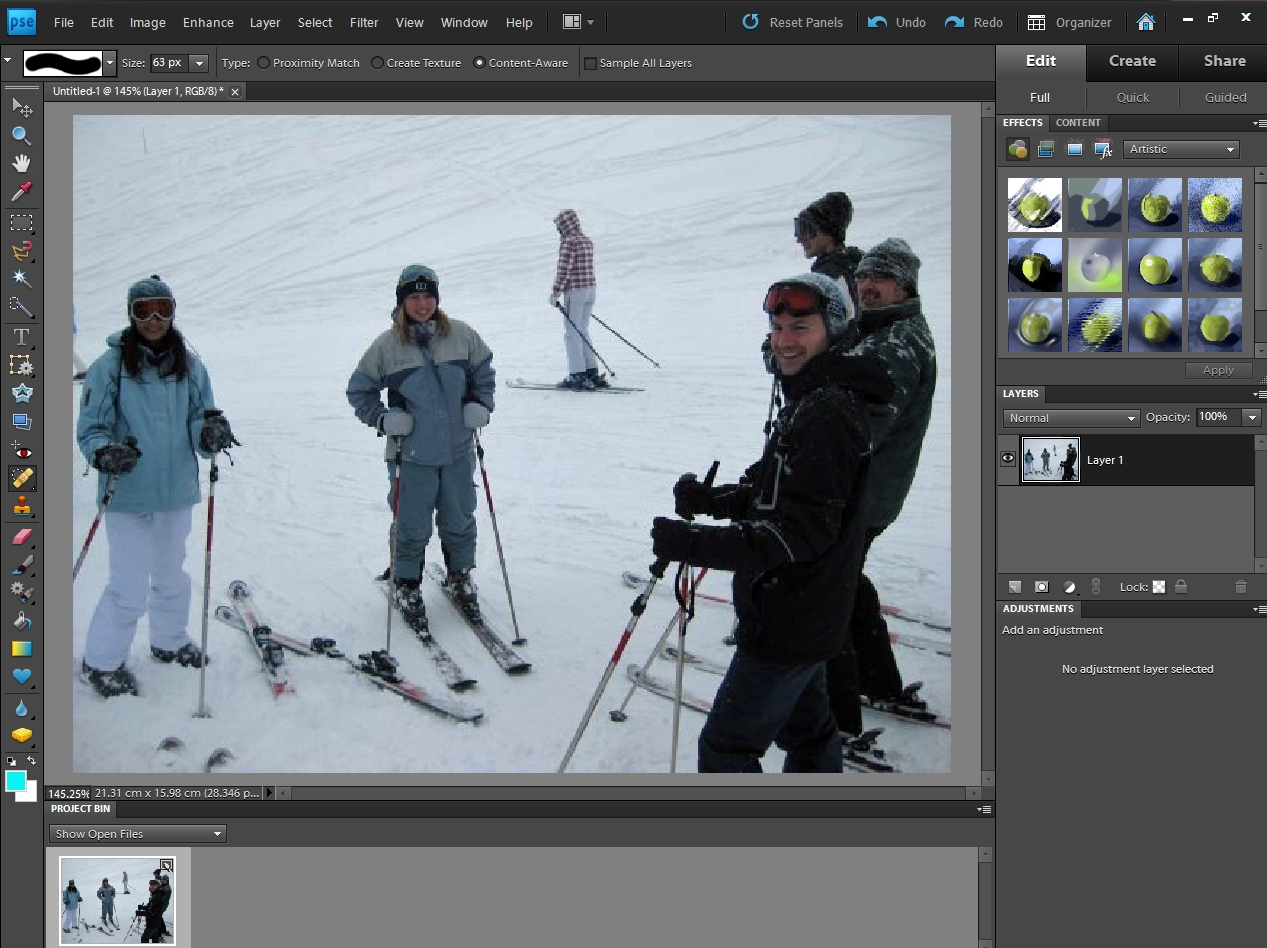Expand the Normal blend mode dropdown
The image size is (1267, 948).
coord(1071,417)
